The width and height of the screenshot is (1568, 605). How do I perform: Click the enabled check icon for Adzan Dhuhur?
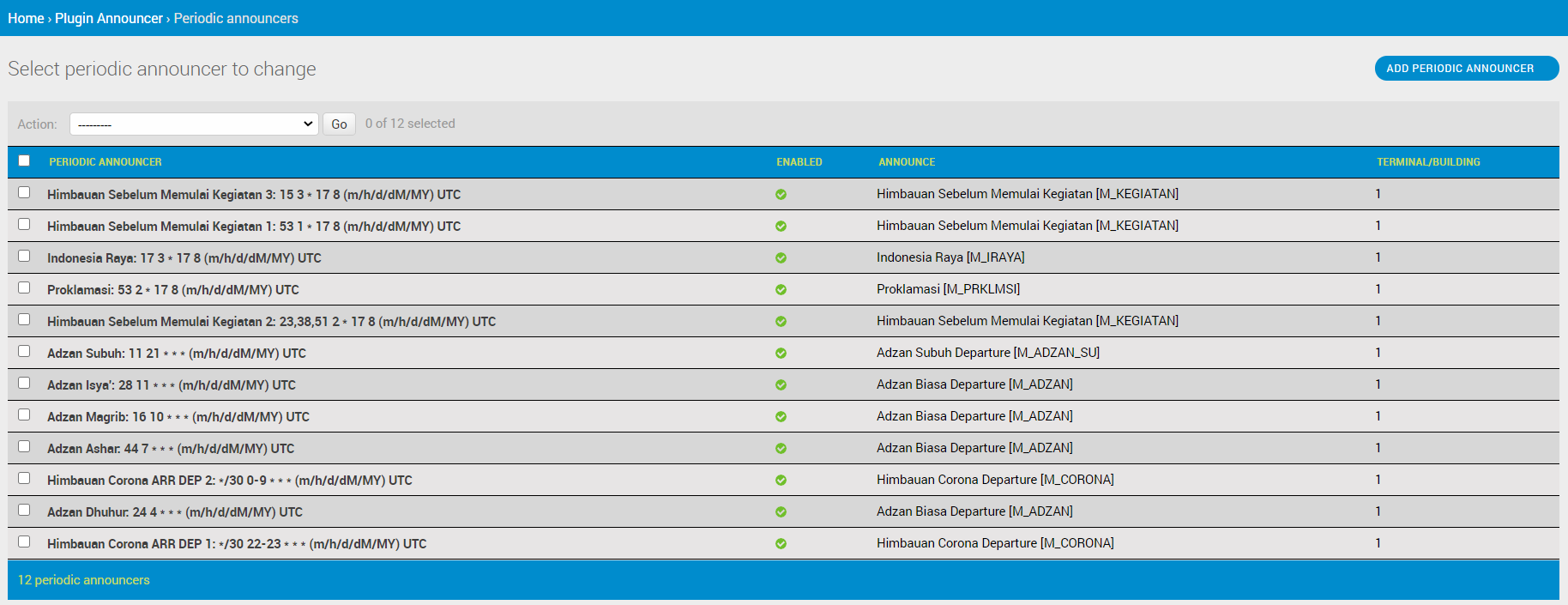click(x=781, y=511)
